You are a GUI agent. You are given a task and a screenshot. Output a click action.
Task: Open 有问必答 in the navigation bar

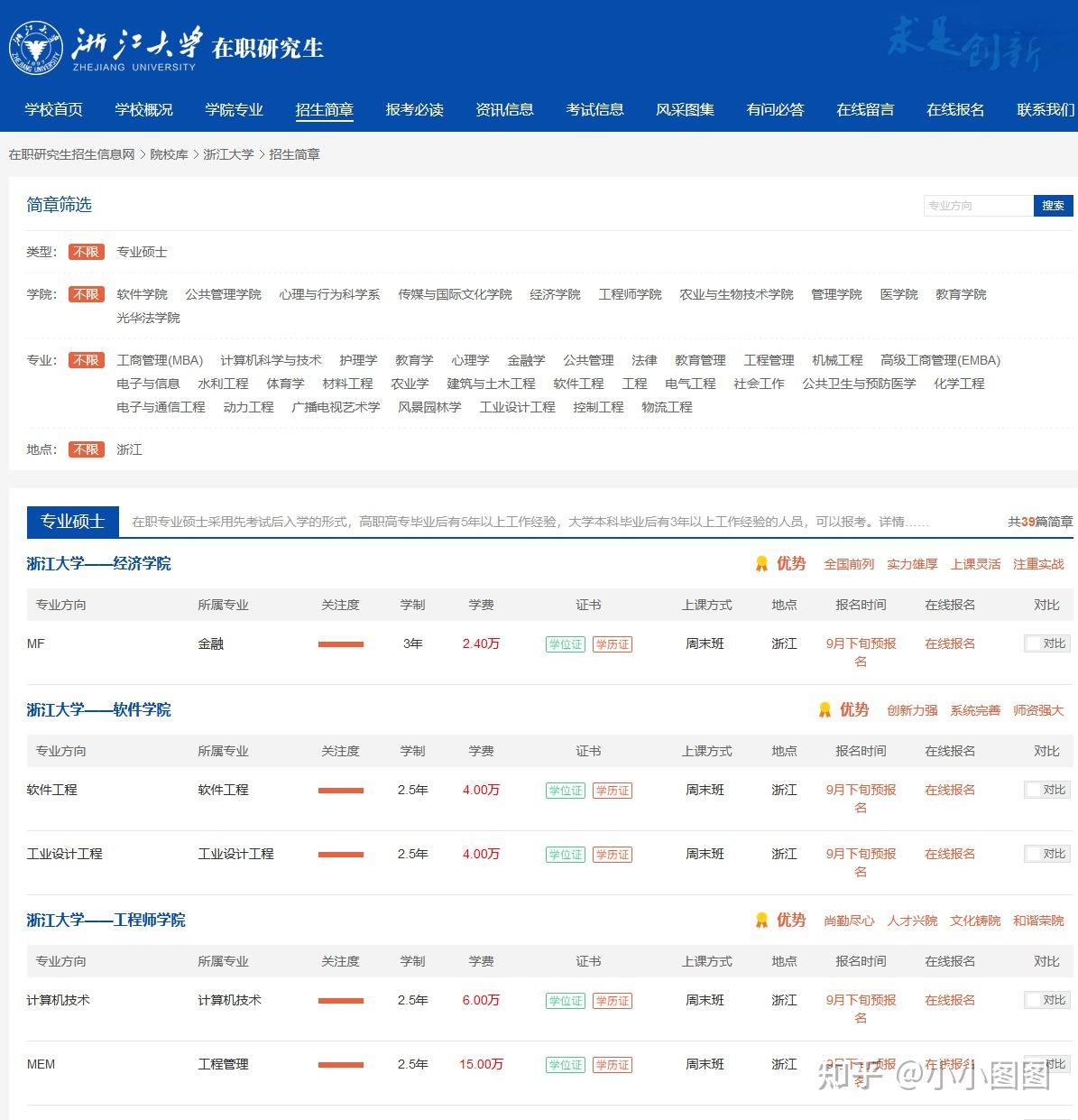[776, 109]
